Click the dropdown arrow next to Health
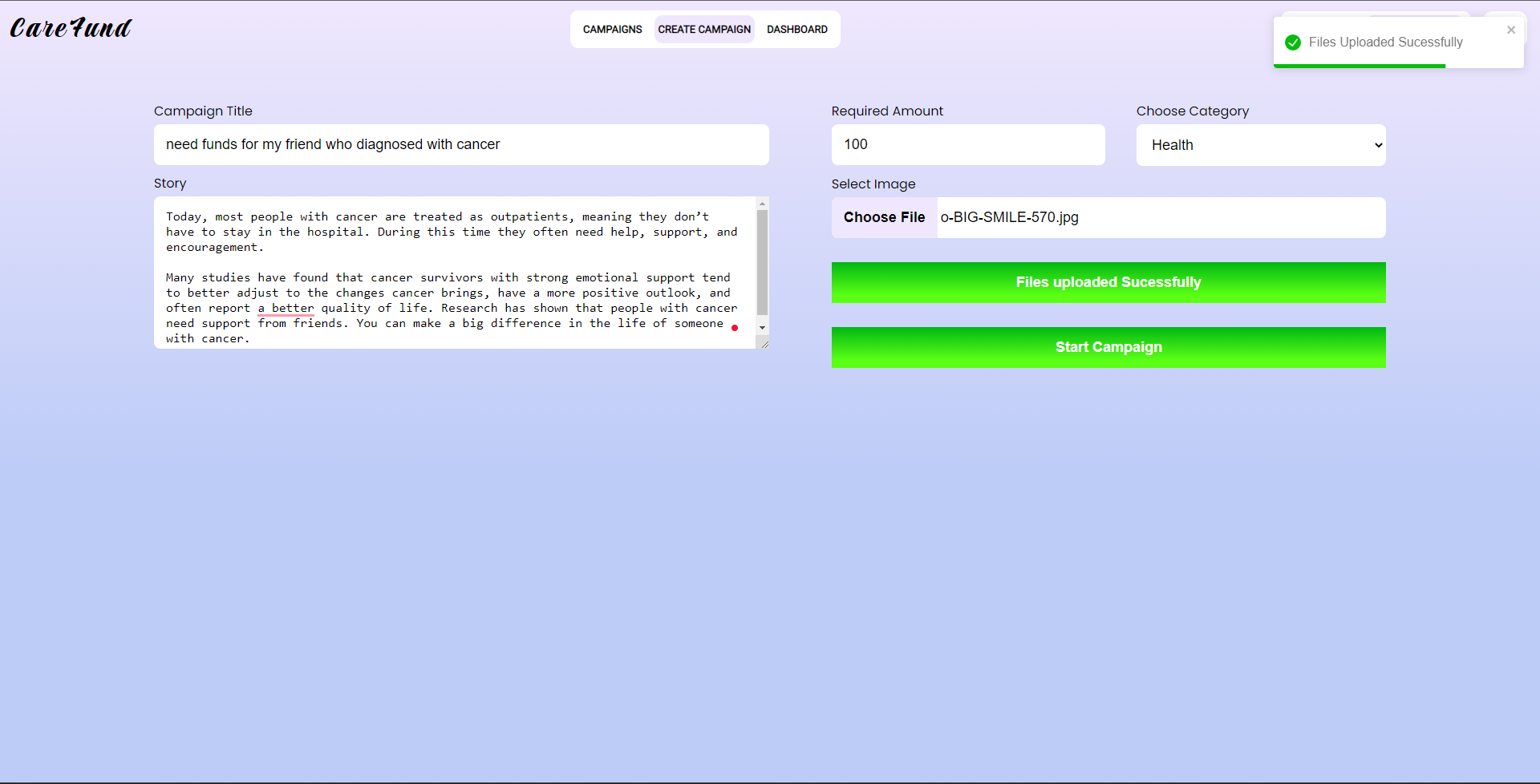 [x=1378, y=145]
